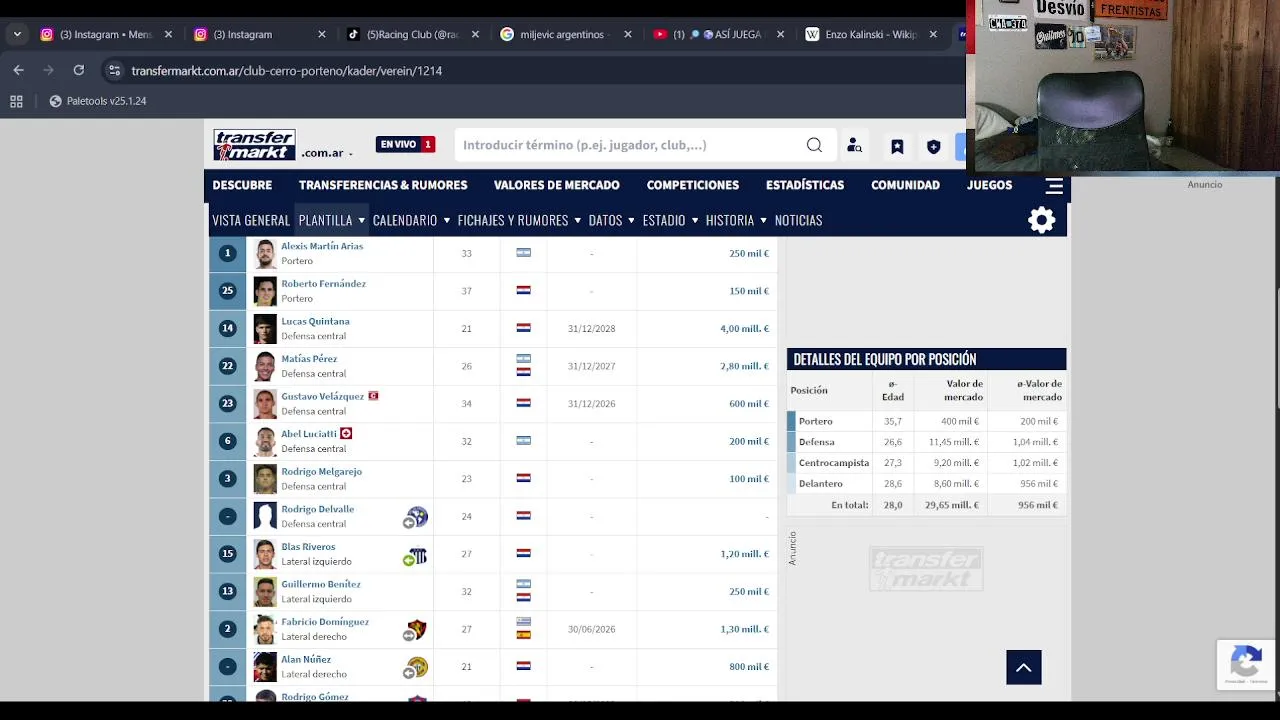The image size is (1280, 720).
Task: Click the browser address bar URL
Action: point(287,71)
